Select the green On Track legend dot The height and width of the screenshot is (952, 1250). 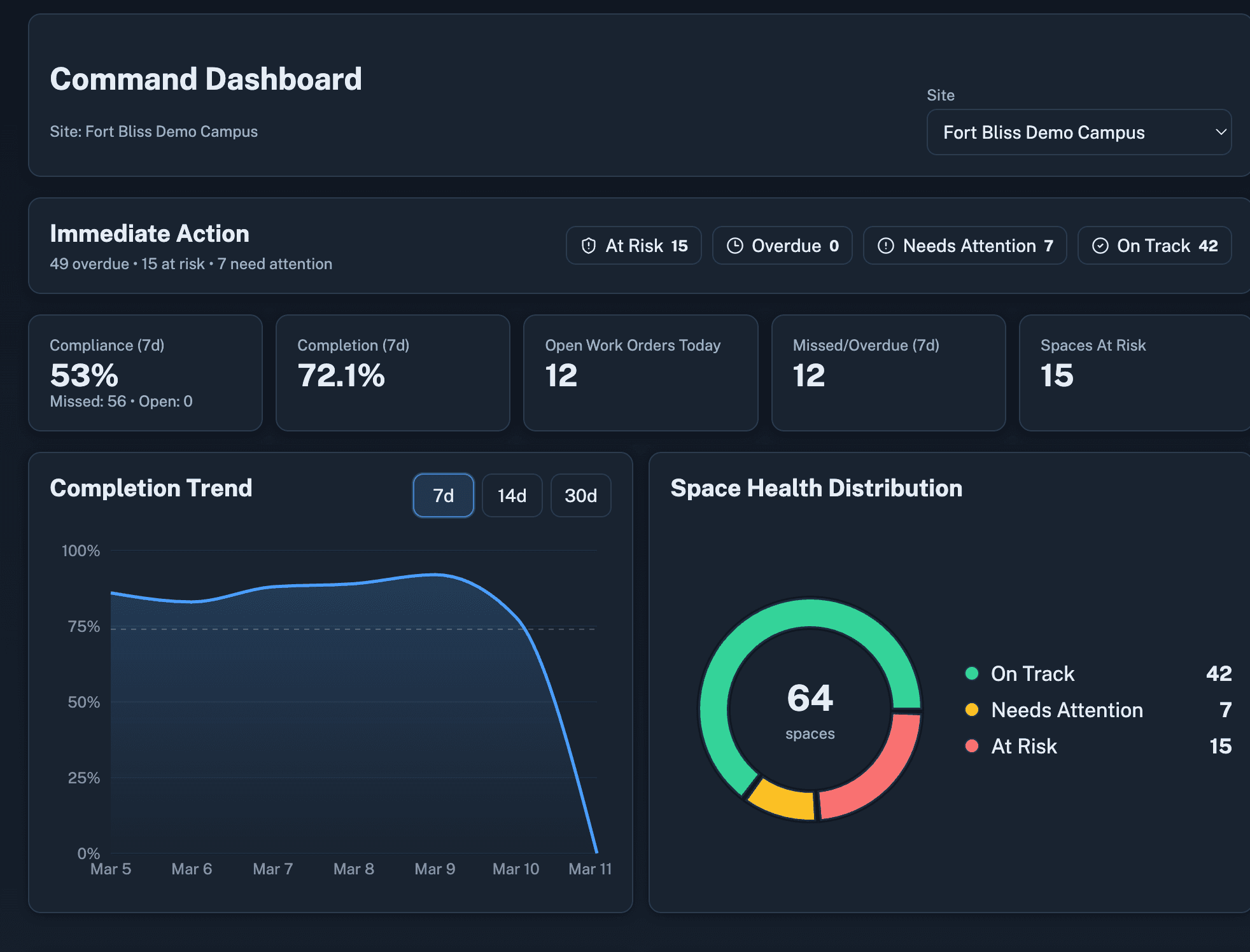coord(971,673)
